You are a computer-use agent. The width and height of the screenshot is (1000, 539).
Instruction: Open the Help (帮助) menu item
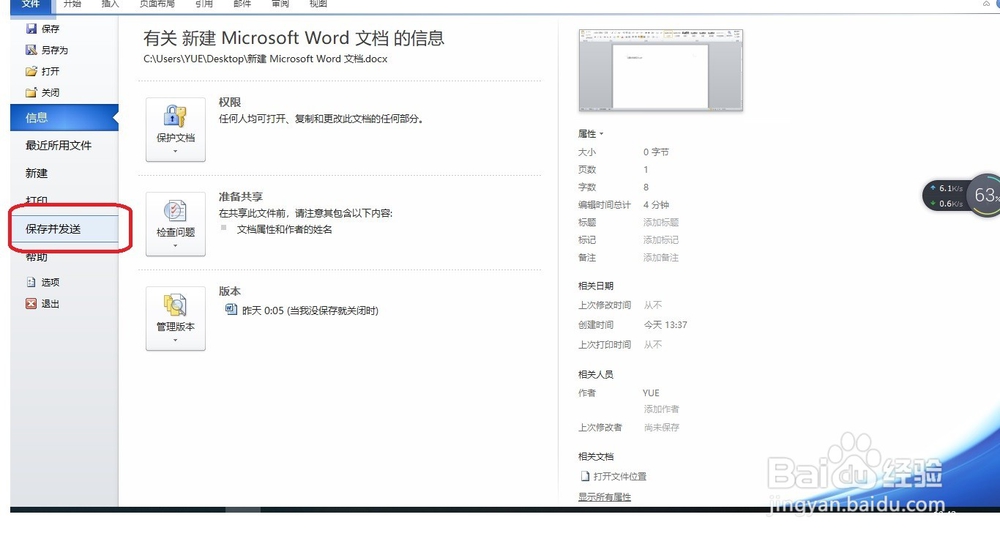coord(36,257)
